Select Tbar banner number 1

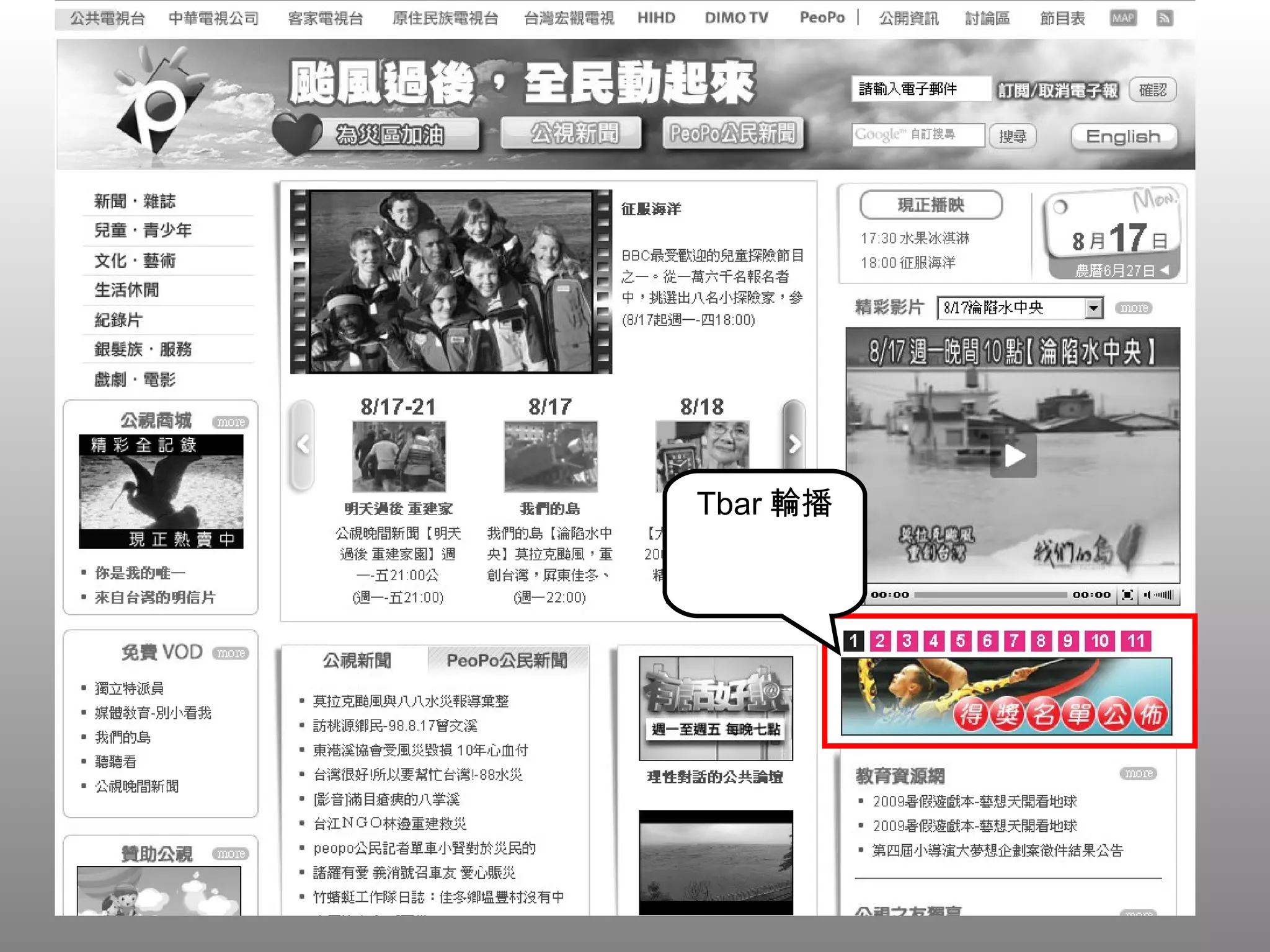854,641
